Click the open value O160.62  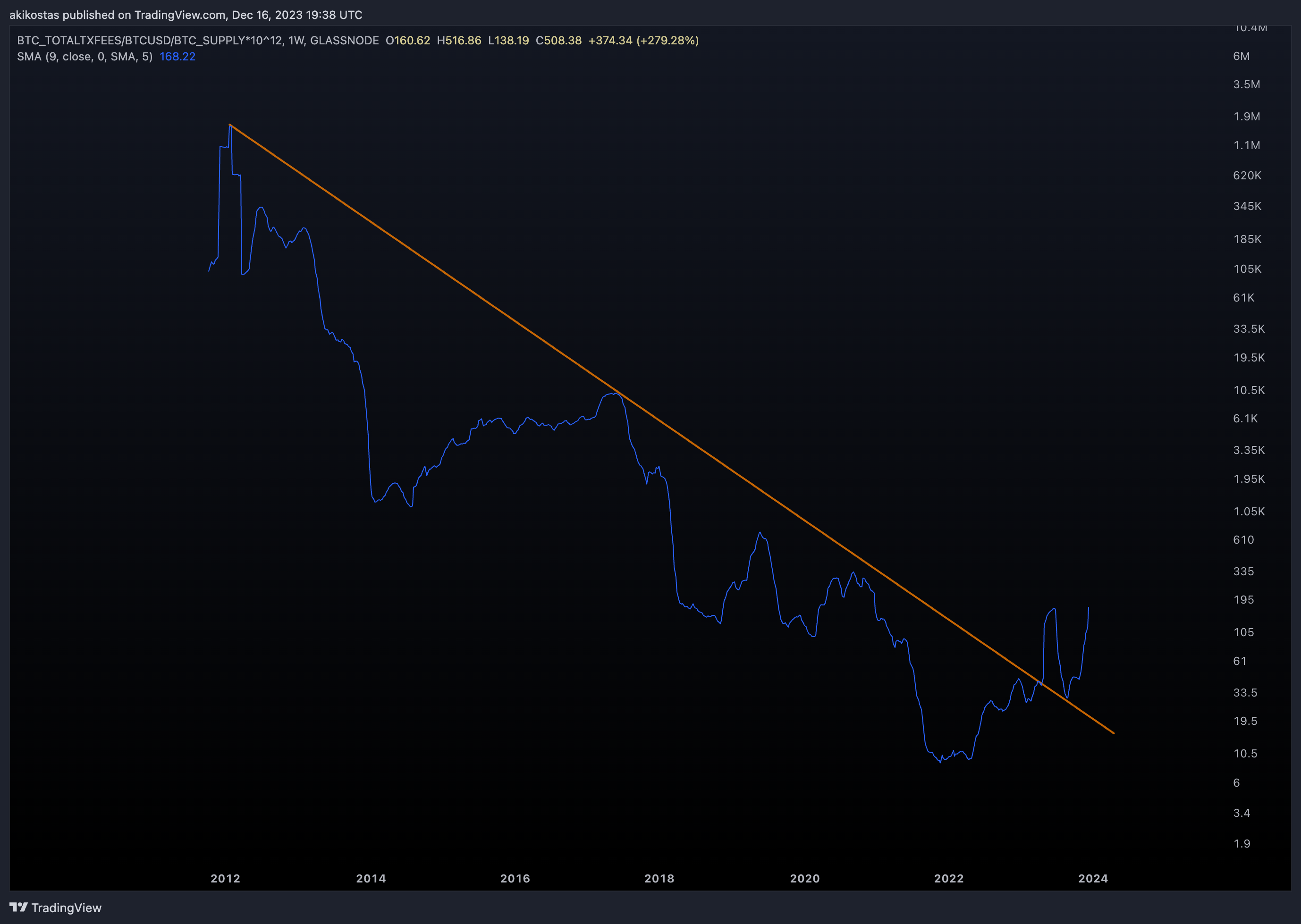pyautogui.click(x=407, y=41)
